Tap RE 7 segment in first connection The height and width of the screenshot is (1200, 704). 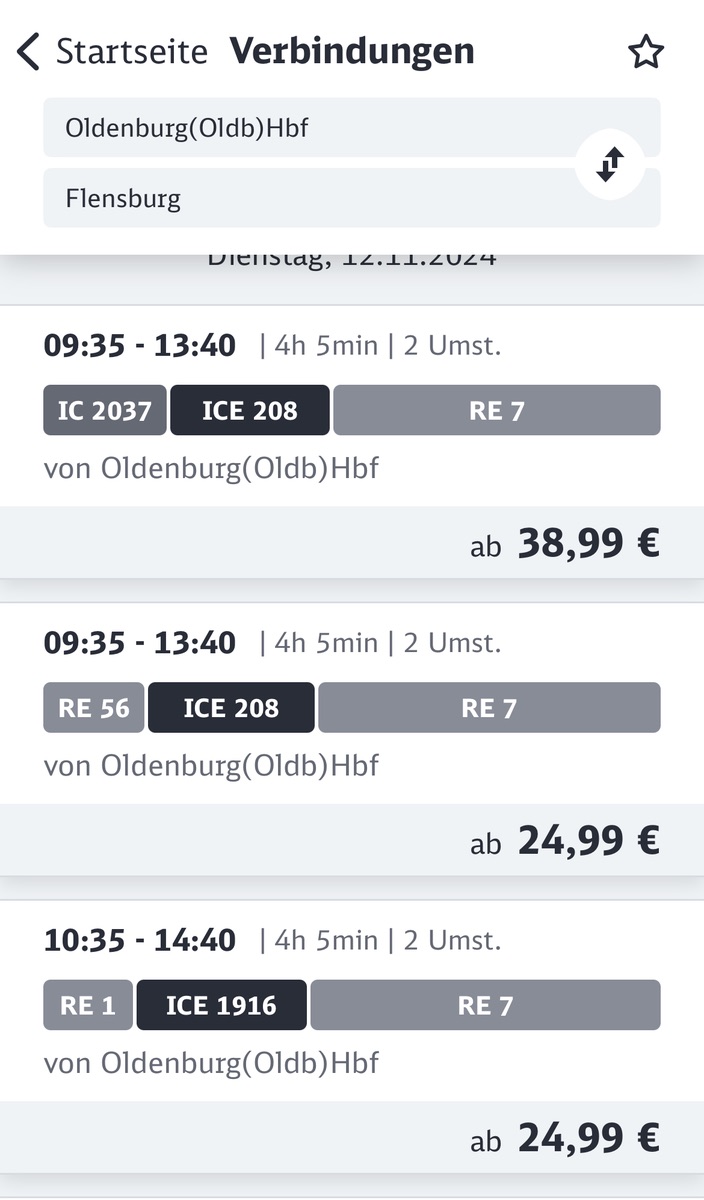point(496,410)
